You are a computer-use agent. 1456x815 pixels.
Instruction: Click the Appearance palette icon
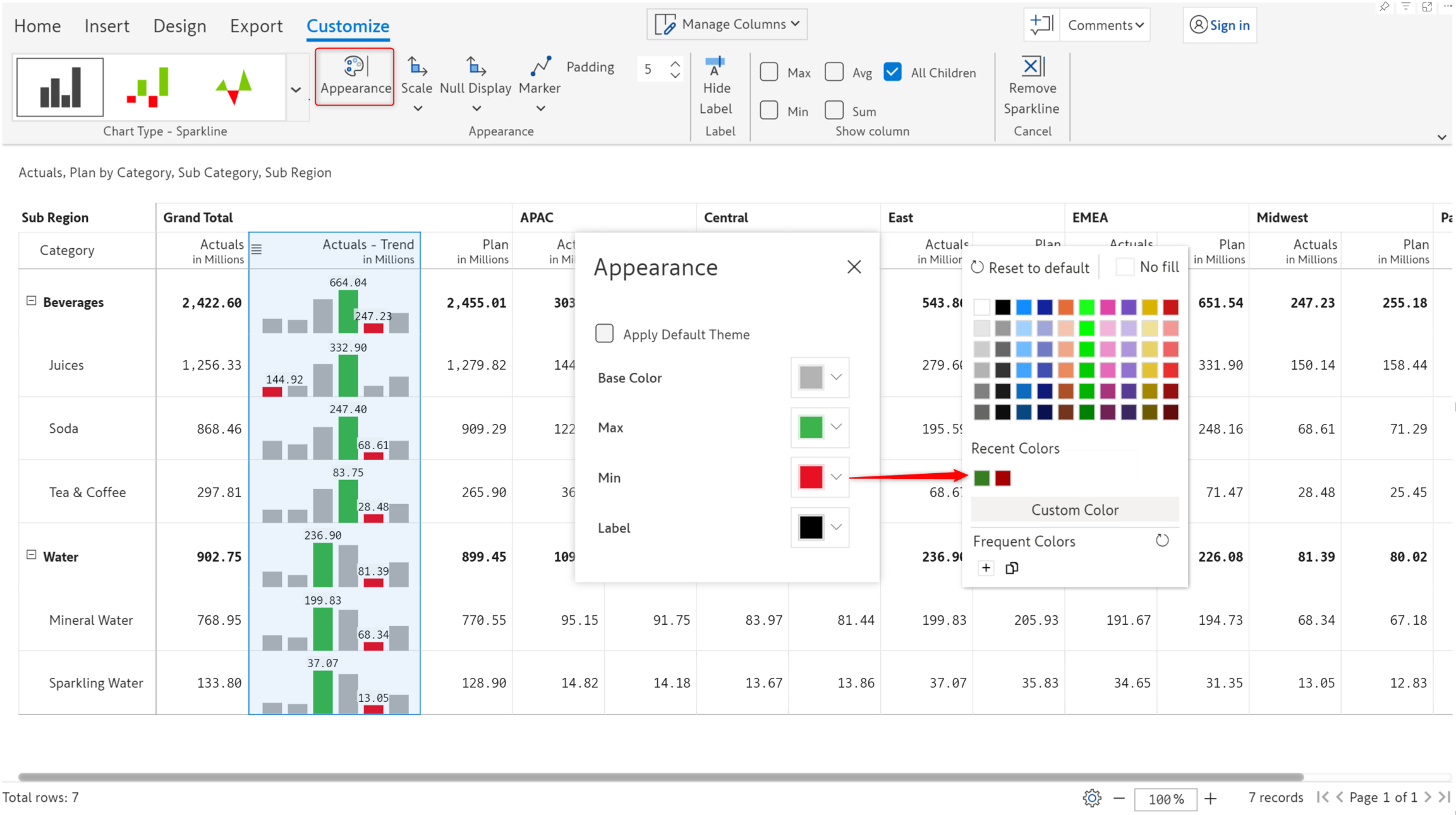tap(354, 67)
